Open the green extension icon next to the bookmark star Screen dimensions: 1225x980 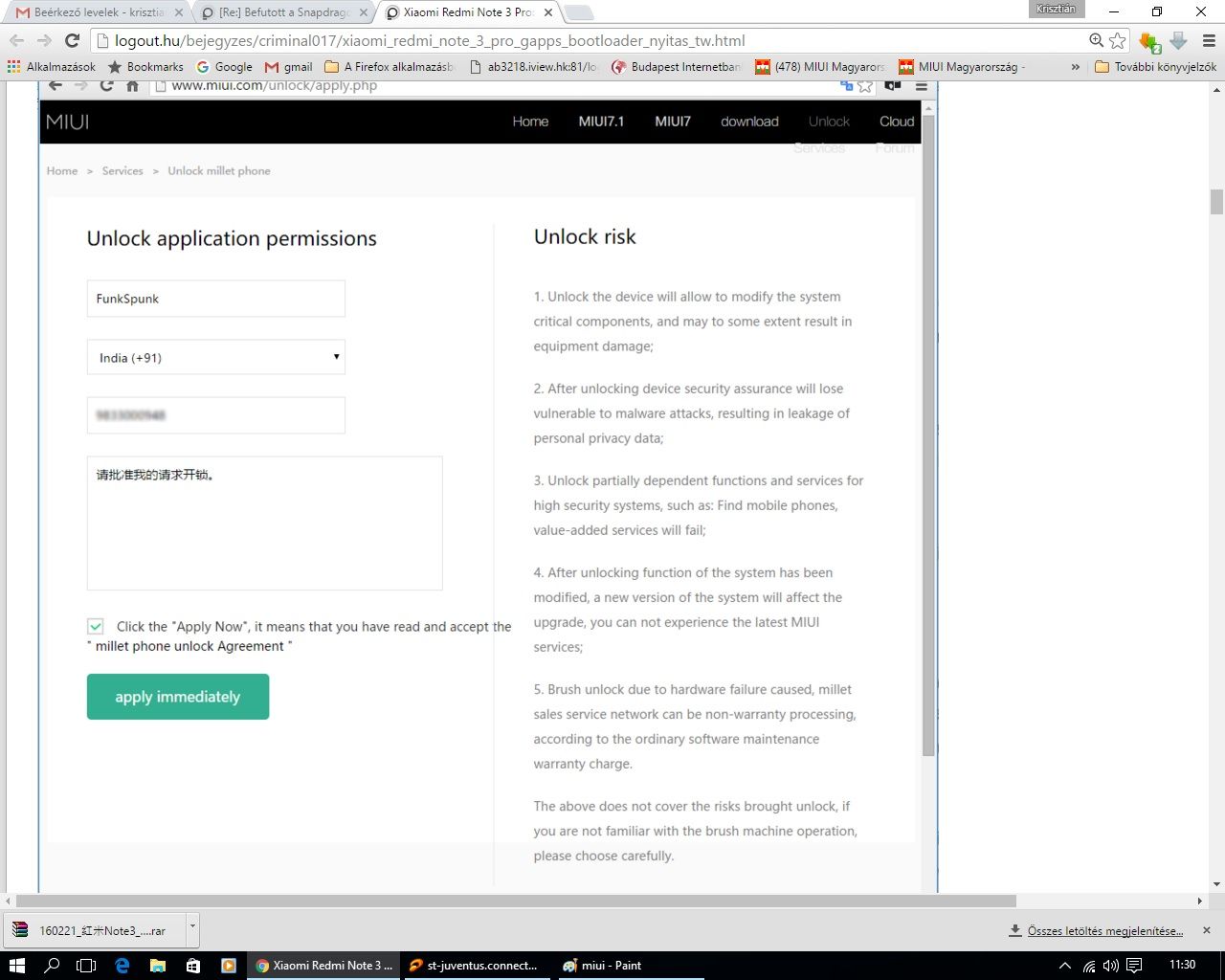pyautogui.click(x=1149, y=41)
